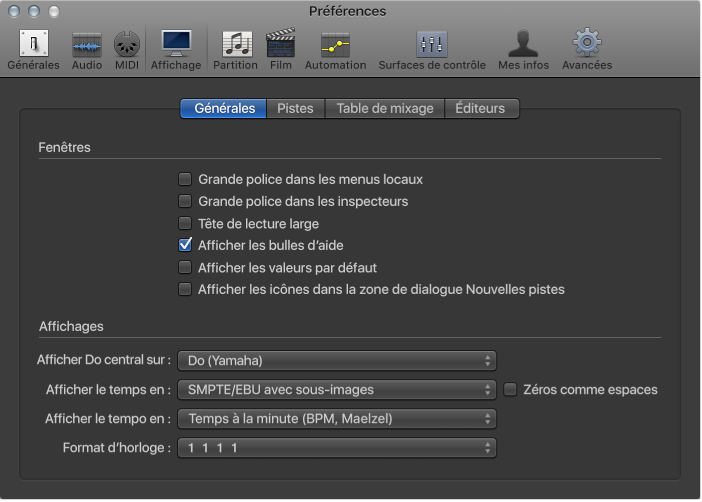Screen dimensions: 702x502
Task: Click the Avancées gear icon
Action: pyautogui.click(x=586, y=45)
